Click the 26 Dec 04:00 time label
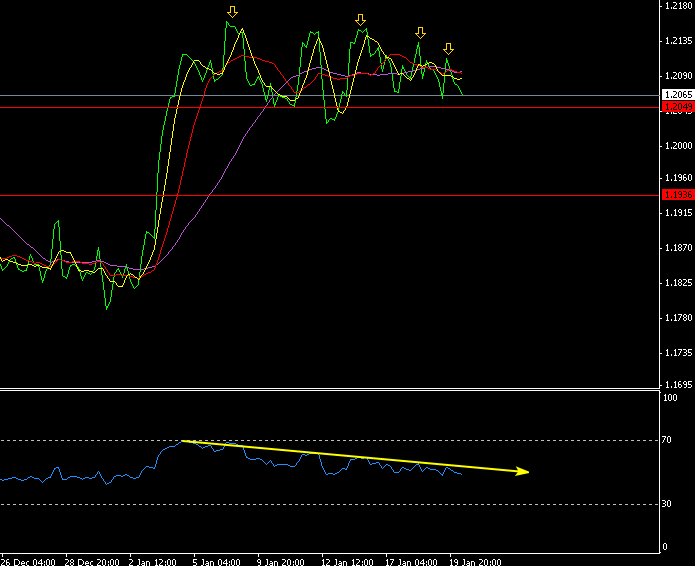The width and height of the screenshot is (695, 566). click(x=28, y=562)
